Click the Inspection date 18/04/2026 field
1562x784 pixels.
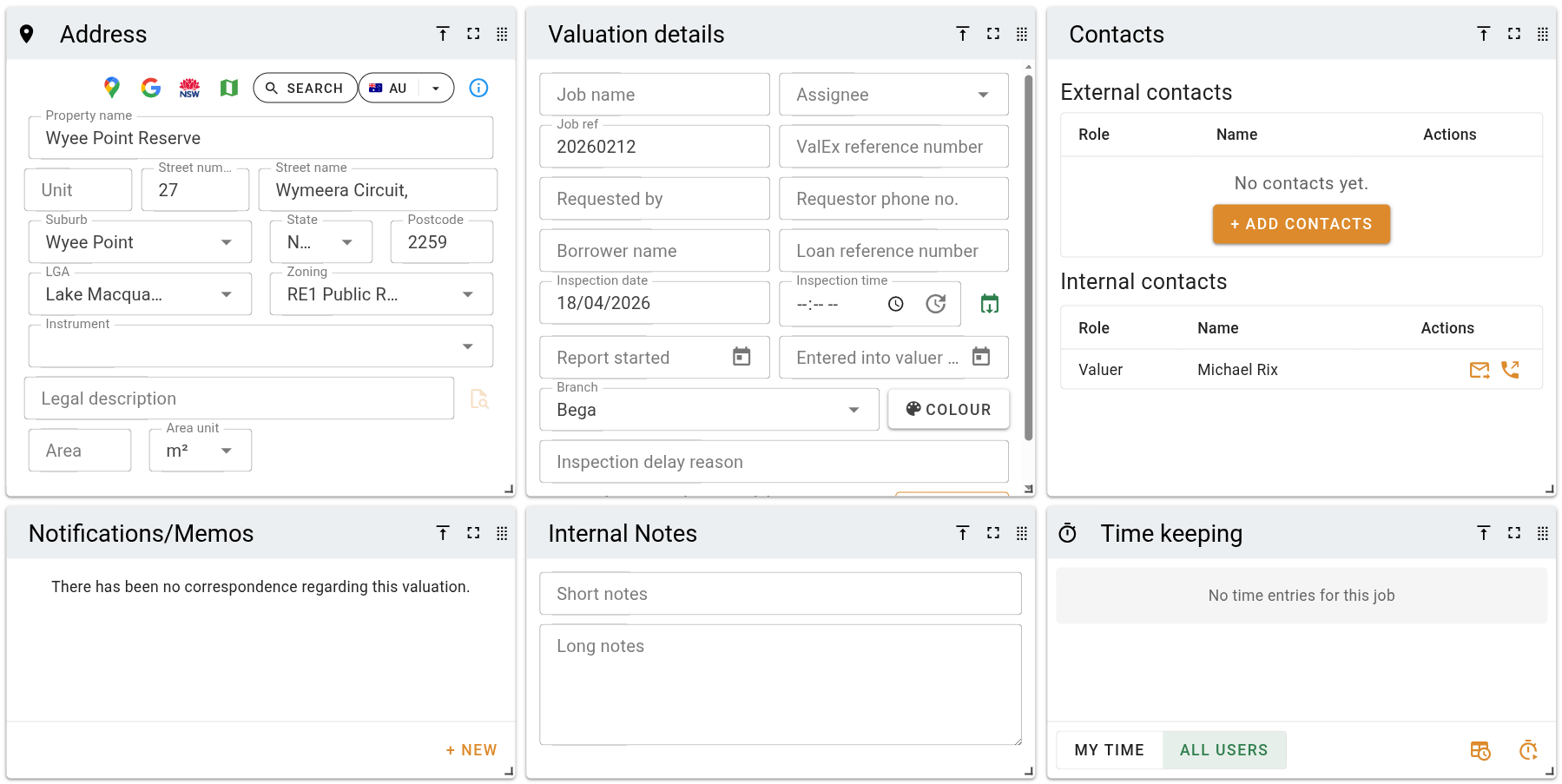pos(655,303)
